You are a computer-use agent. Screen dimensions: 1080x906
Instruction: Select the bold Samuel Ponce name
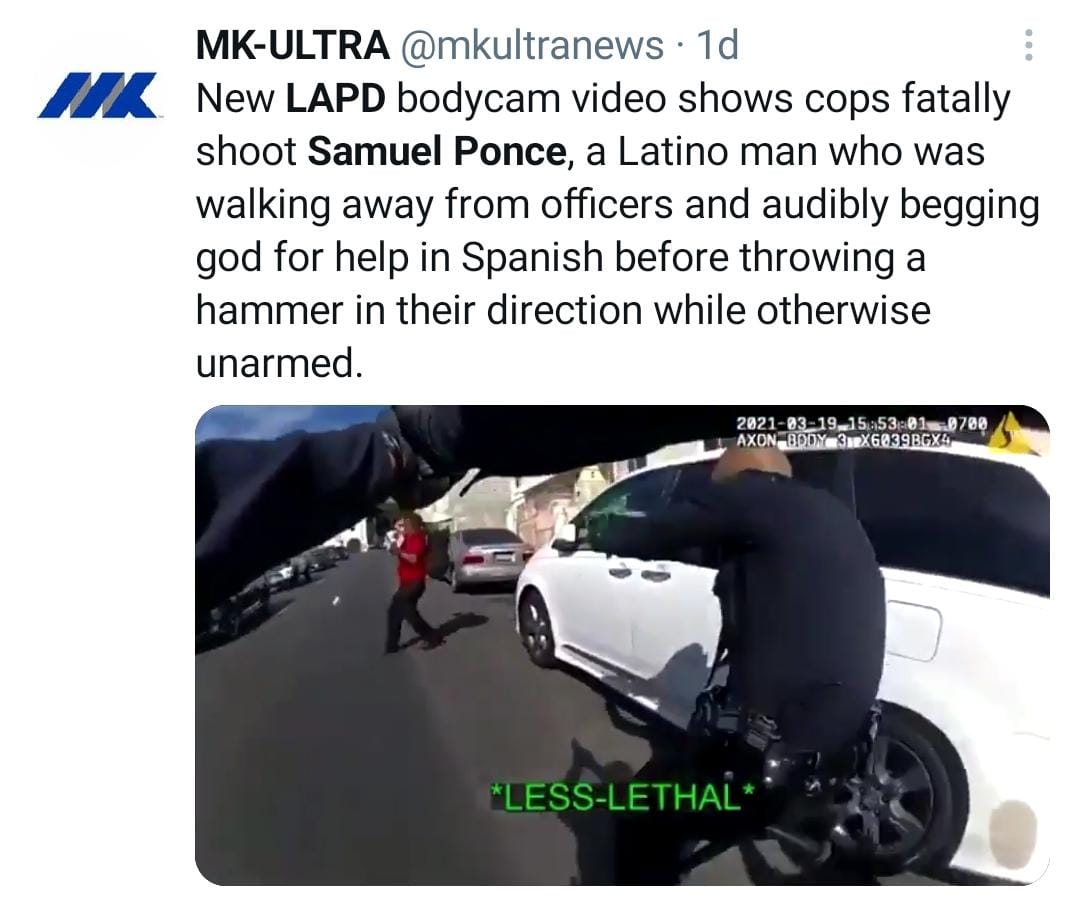pyautogui.click(x=437, y=152)
